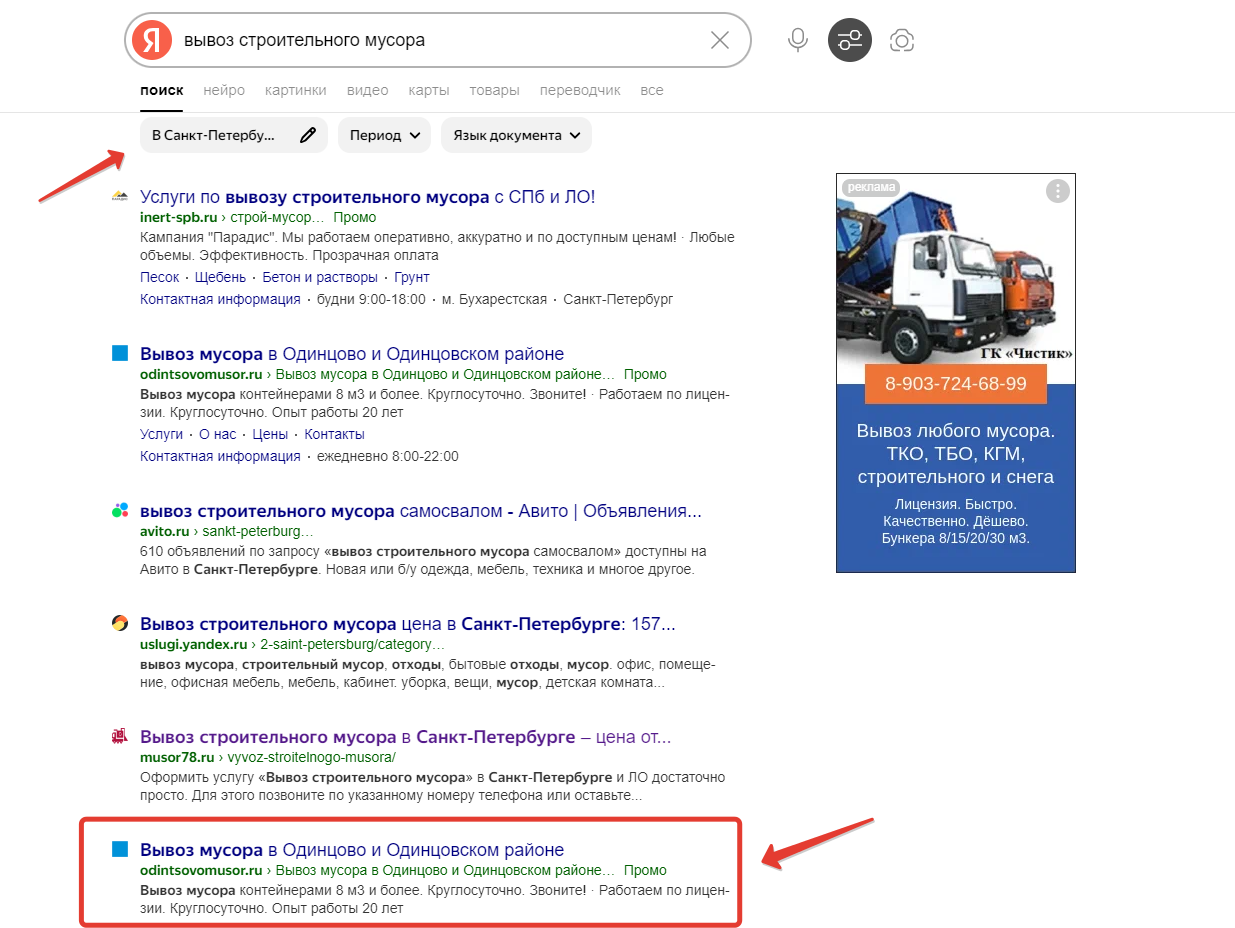
Task: Open the карты tab
Action: (x=429, y=90)
